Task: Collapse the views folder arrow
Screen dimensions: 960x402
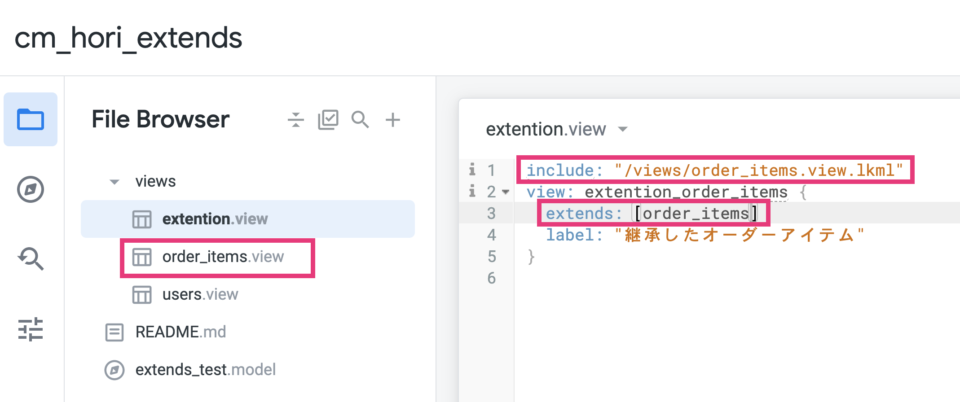Action: pos(114,182)
